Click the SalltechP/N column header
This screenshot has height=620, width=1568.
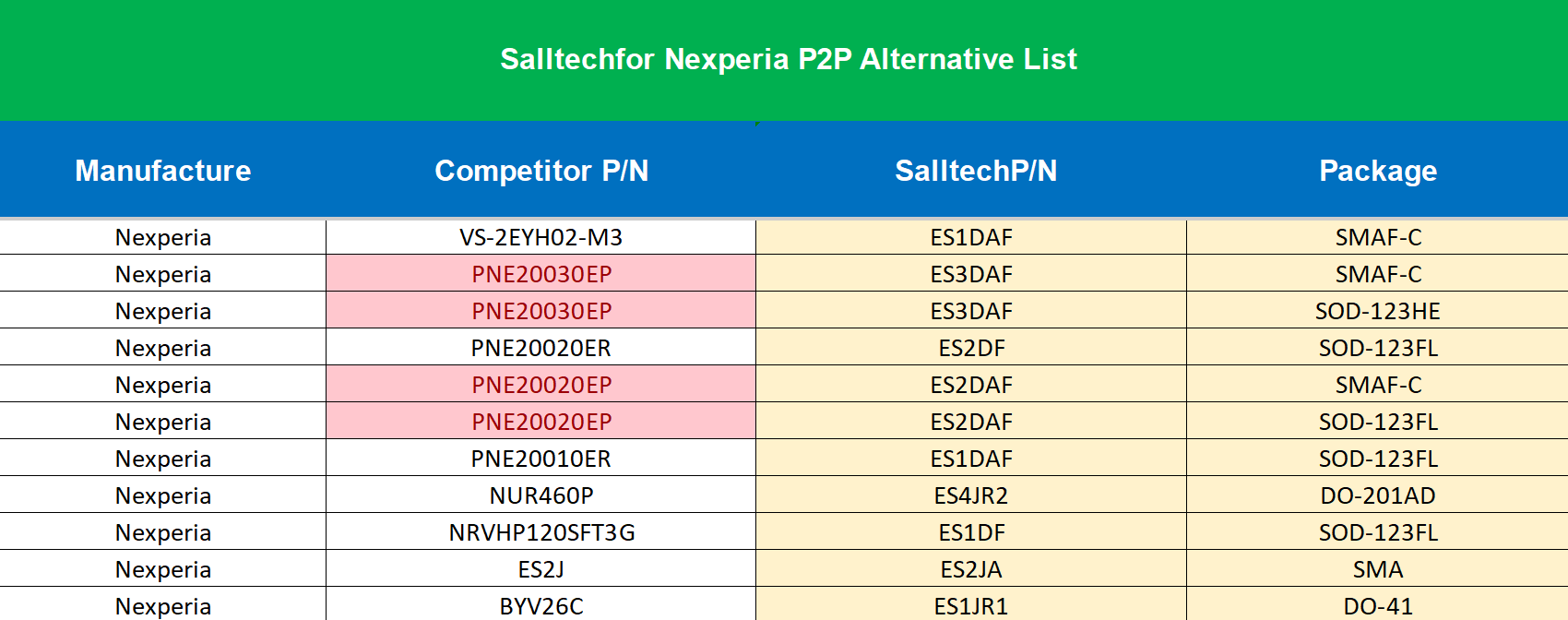[976, 171]
